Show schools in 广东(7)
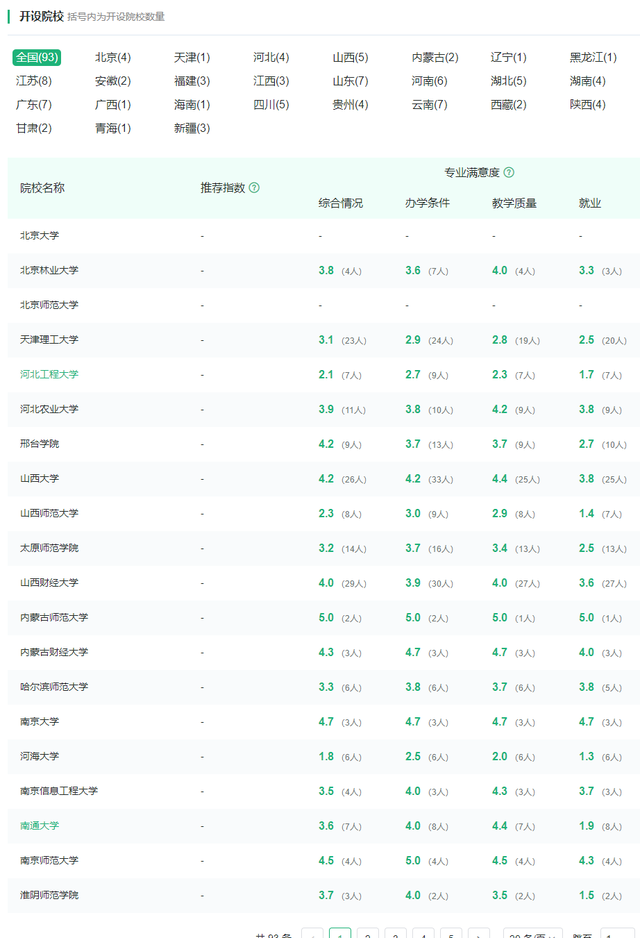 tap(34, 105)
